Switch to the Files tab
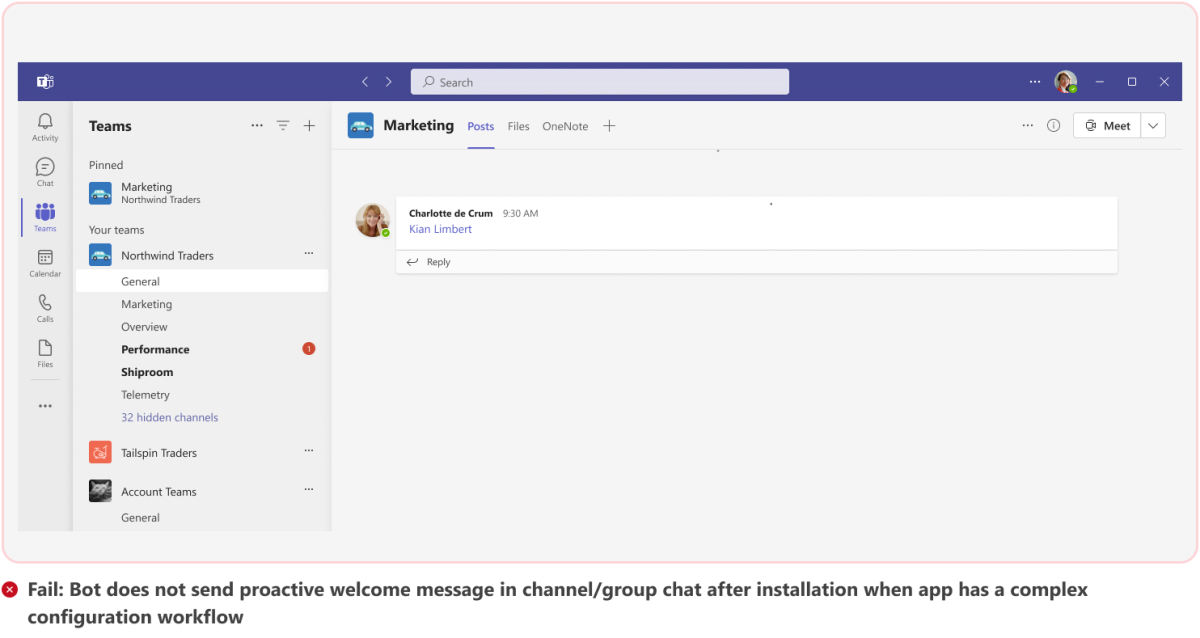The height and width of the screenshot is (638, 1200). [x=518, y=126]
